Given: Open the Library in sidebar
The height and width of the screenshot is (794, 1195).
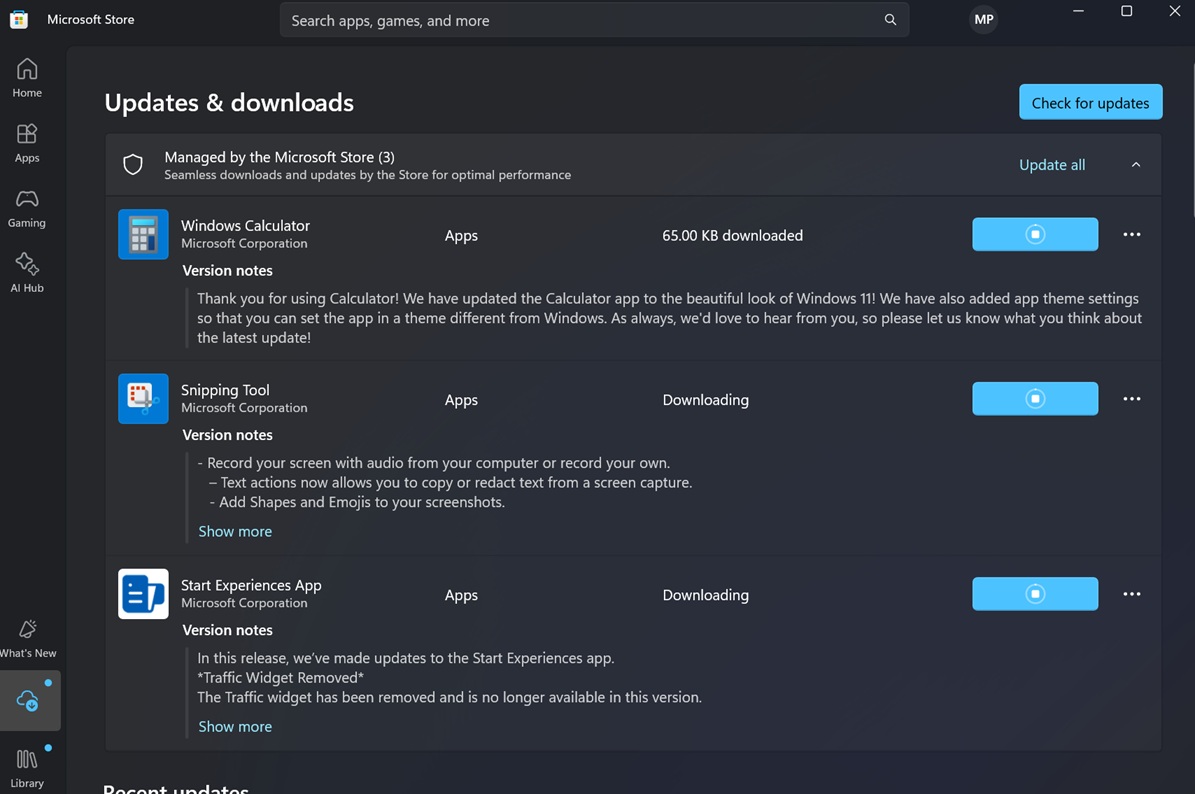Looking at the screenshot, I should click(x=27, y=767).
